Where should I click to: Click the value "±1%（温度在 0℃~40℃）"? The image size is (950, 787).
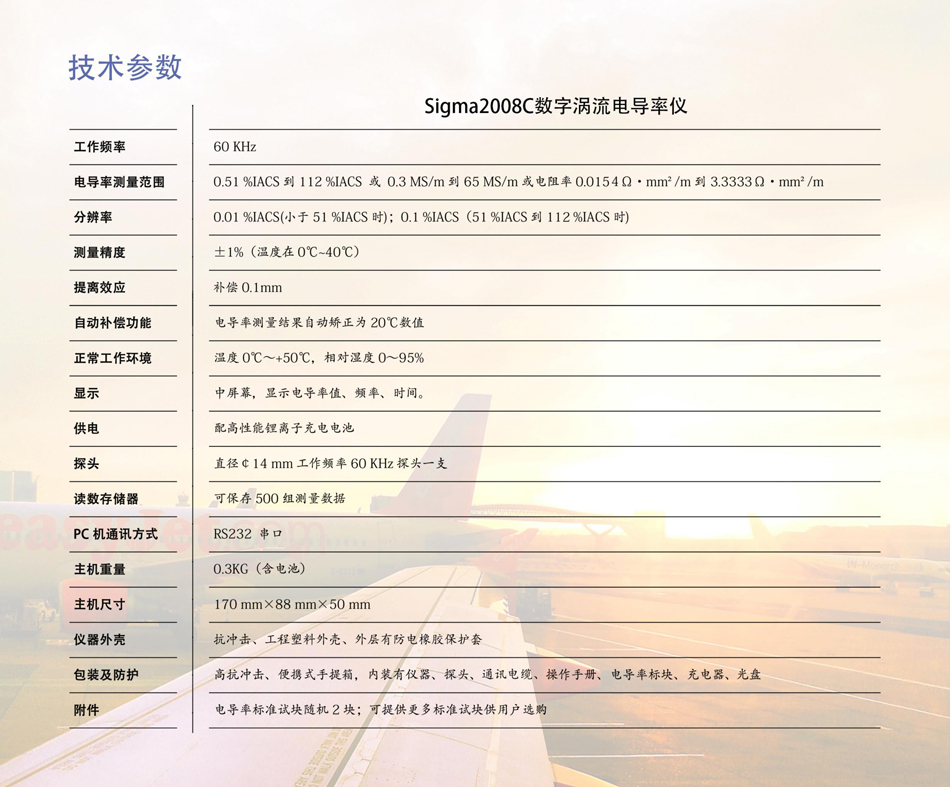tap(287, 252)
